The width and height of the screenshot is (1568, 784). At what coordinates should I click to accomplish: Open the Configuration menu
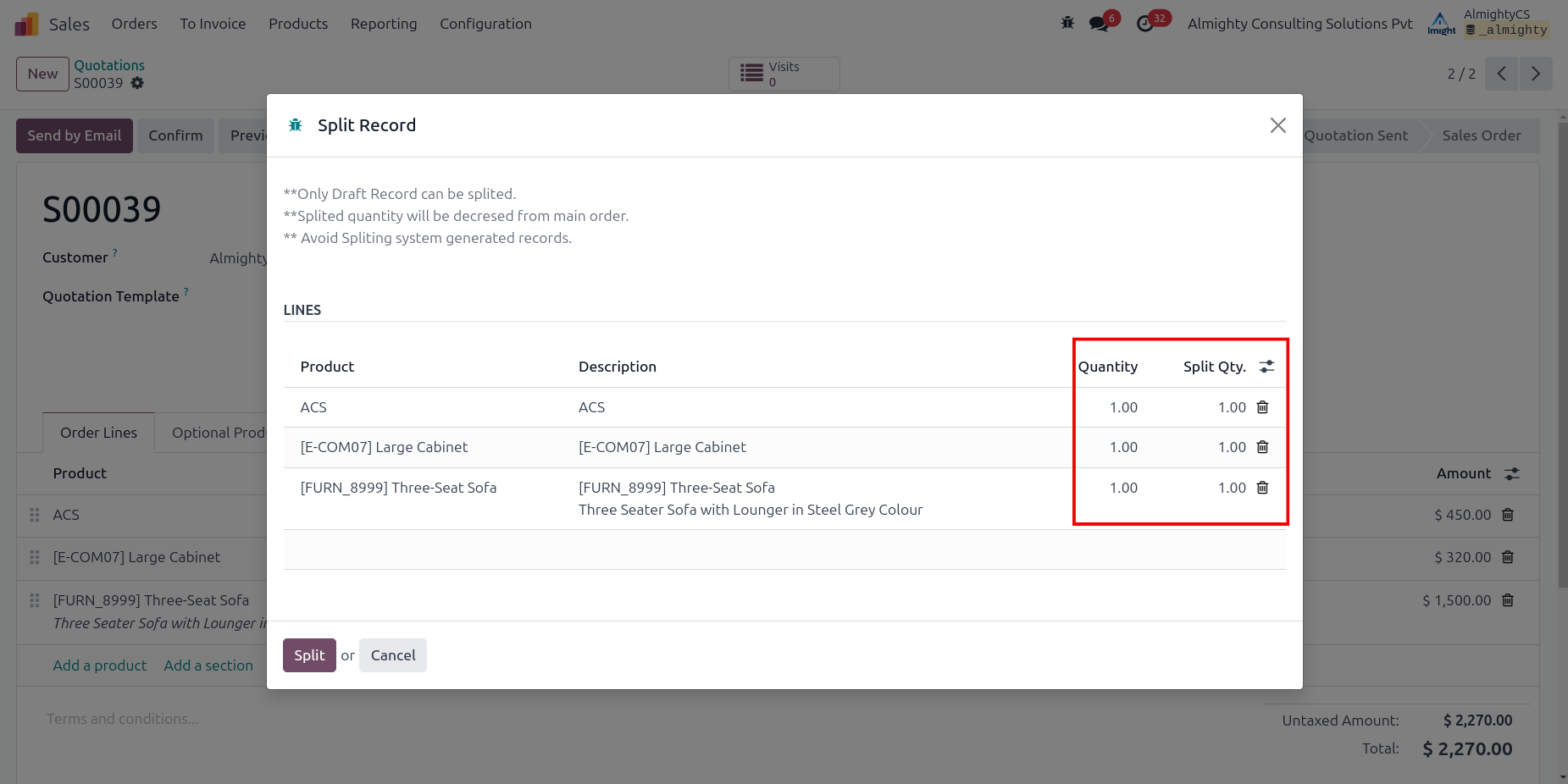485,24
